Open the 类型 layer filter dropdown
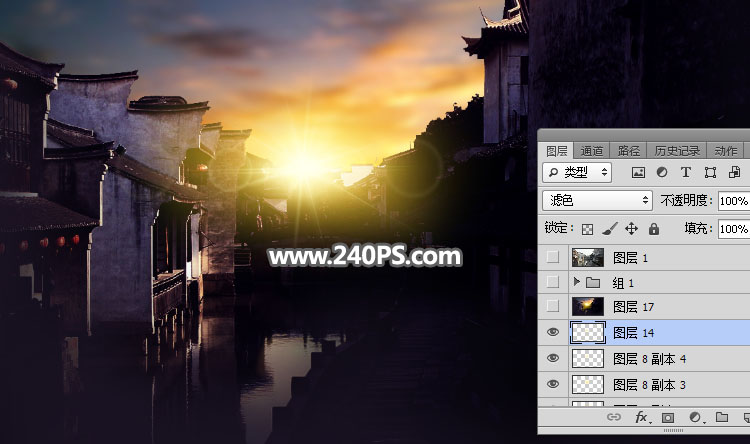Screen dimensions: 750x444 click(x=577, y=172)
